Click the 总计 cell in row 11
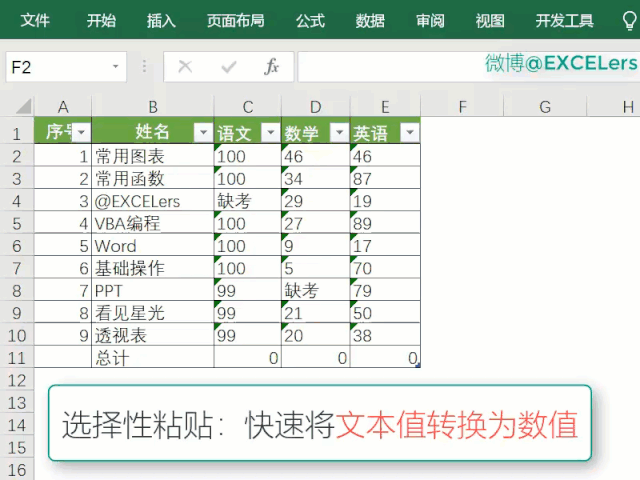The width and height of the screenshot is (640, 480). click(x=153, y=358)
